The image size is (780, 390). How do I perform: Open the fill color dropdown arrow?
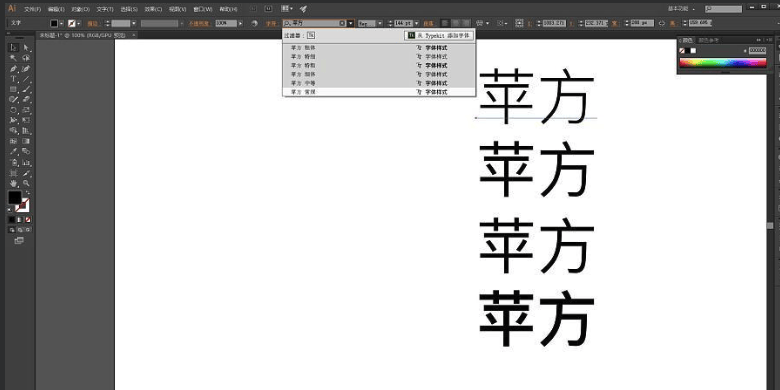tap(62, 23)
